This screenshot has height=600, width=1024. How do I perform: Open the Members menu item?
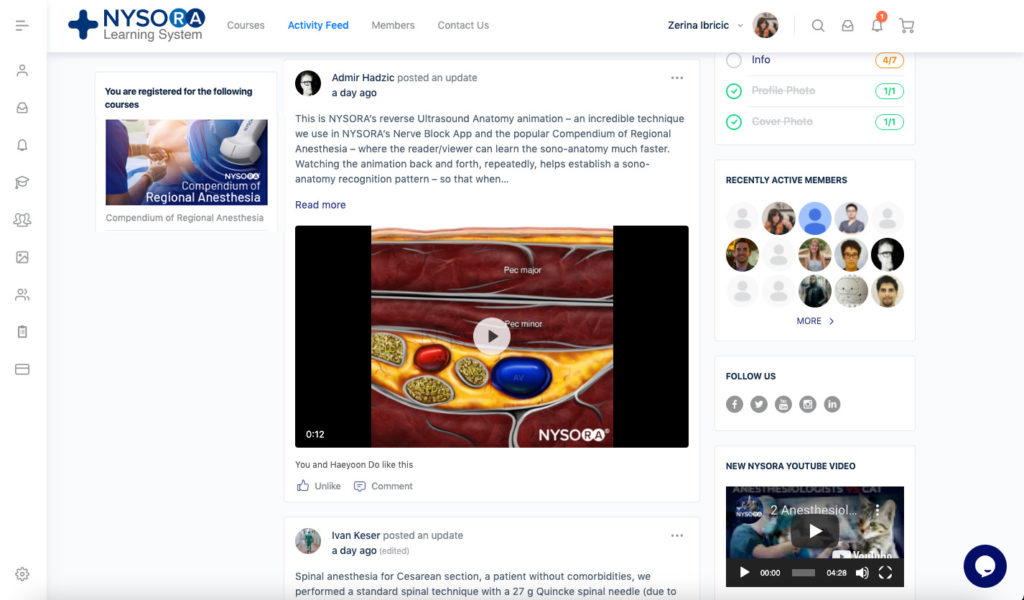coord(393,25)
